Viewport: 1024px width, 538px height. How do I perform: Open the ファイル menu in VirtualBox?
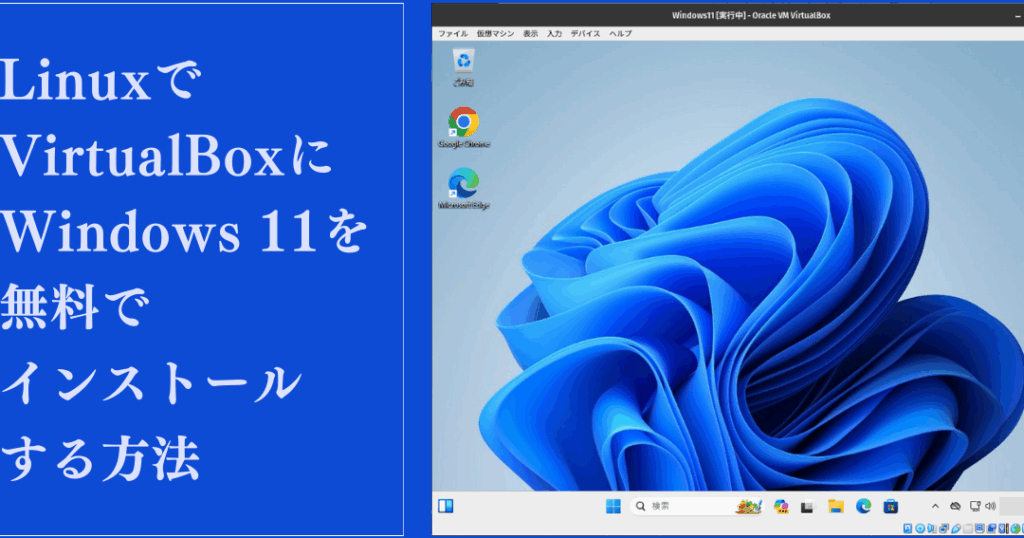pyautogui.click(x=452, y=33)
